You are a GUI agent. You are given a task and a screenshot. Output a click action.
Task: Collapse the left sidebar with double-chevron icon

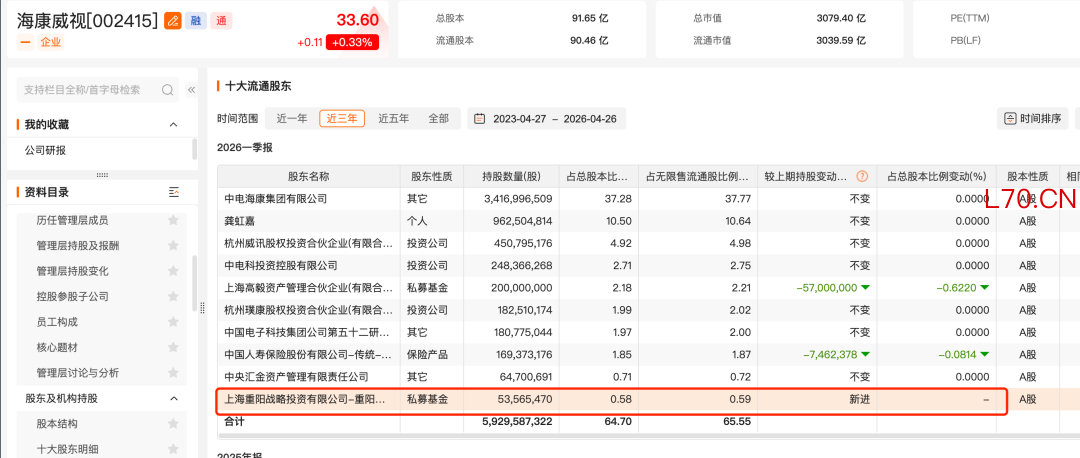tap(191, 90)
